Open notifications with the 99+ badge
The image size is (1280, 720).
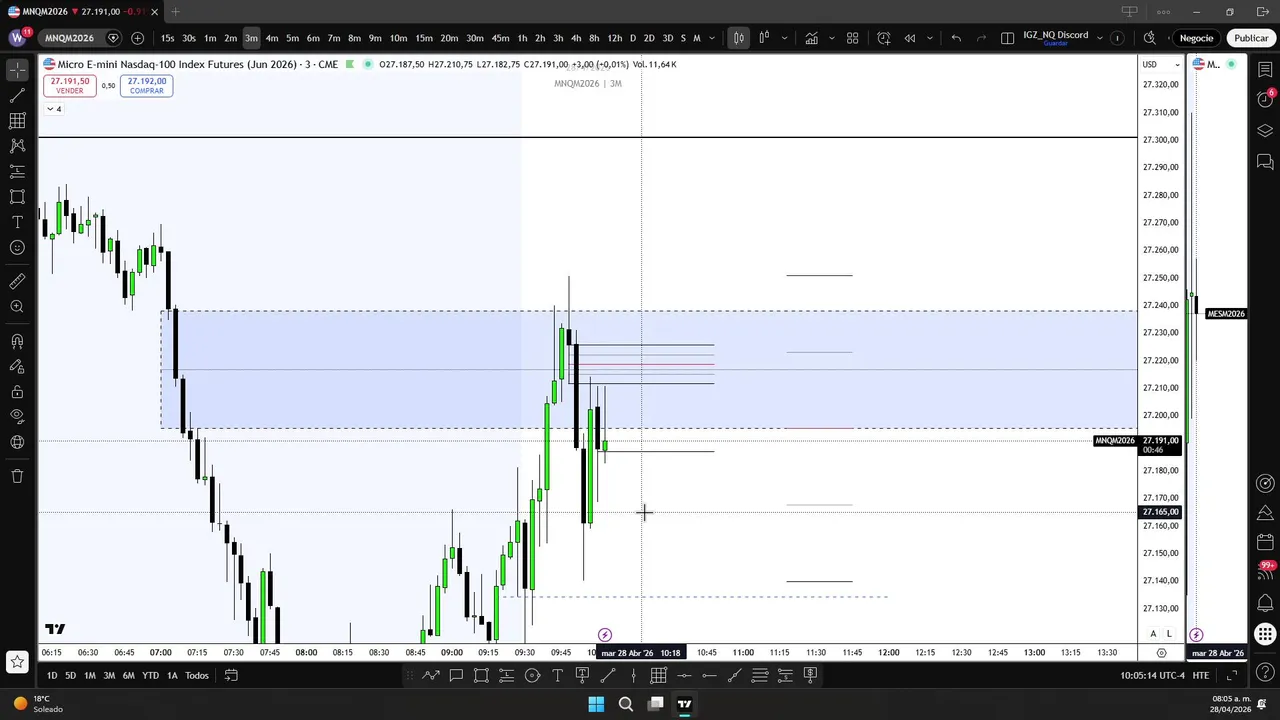[1265, 571]
